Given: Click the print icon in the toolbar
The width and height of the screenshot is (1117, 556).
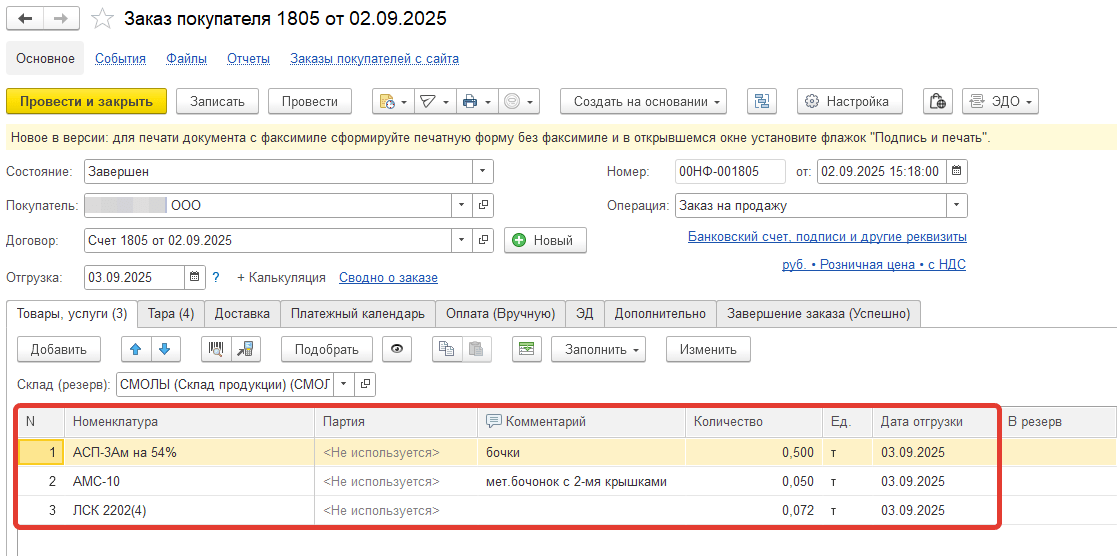Looking at the screenshot, I should click(470, 101).
